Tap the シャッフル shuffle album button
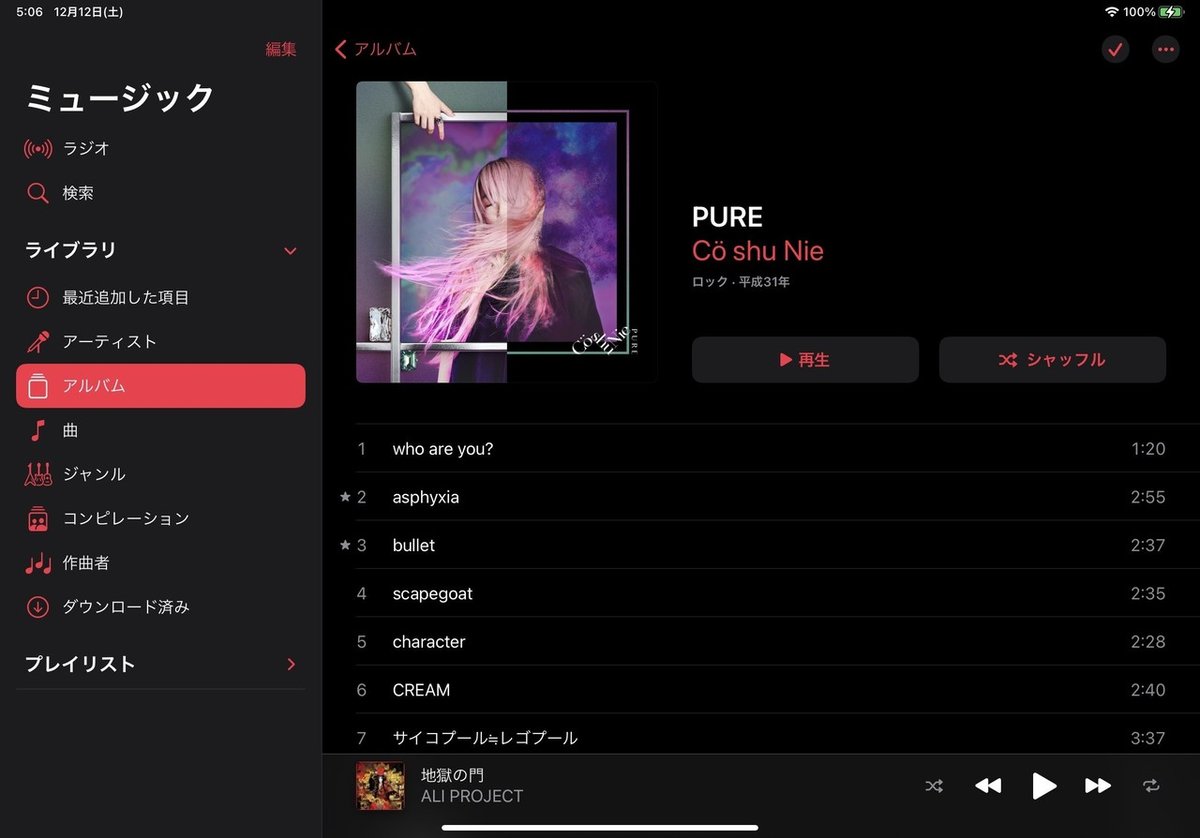The width and height of the screenshot is (1200, 838). pos(1052,360)
